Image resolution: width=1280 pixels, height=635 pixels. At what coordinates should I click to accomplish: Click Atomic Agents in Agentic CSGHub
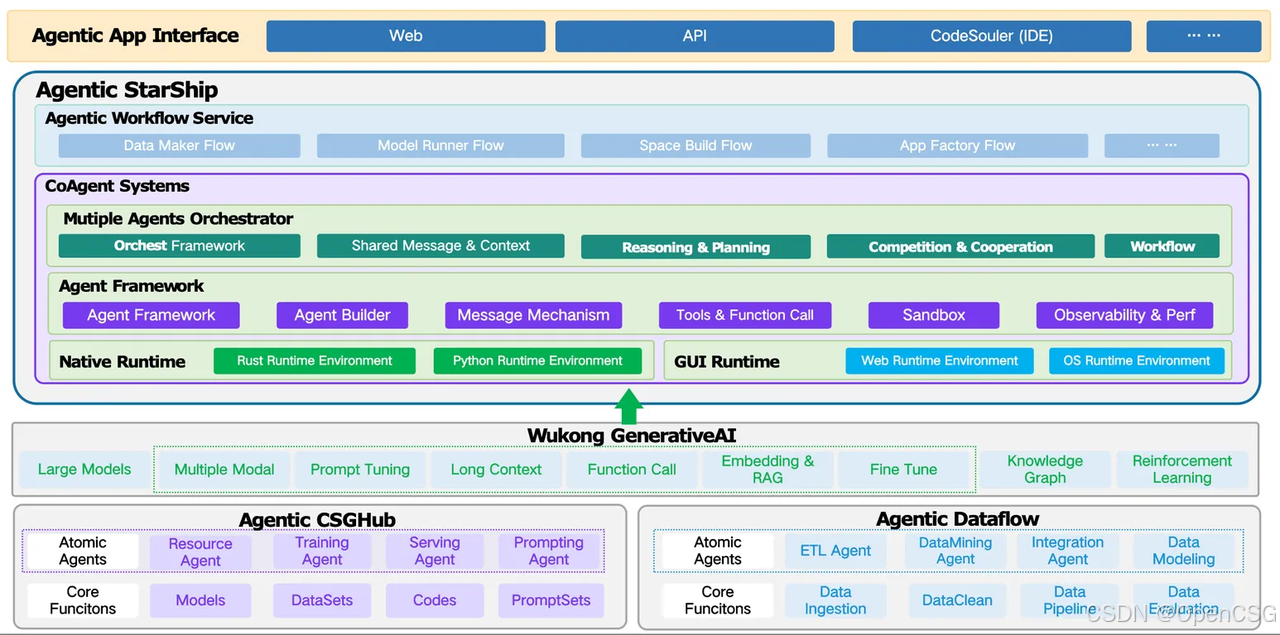tap(83, 551)
